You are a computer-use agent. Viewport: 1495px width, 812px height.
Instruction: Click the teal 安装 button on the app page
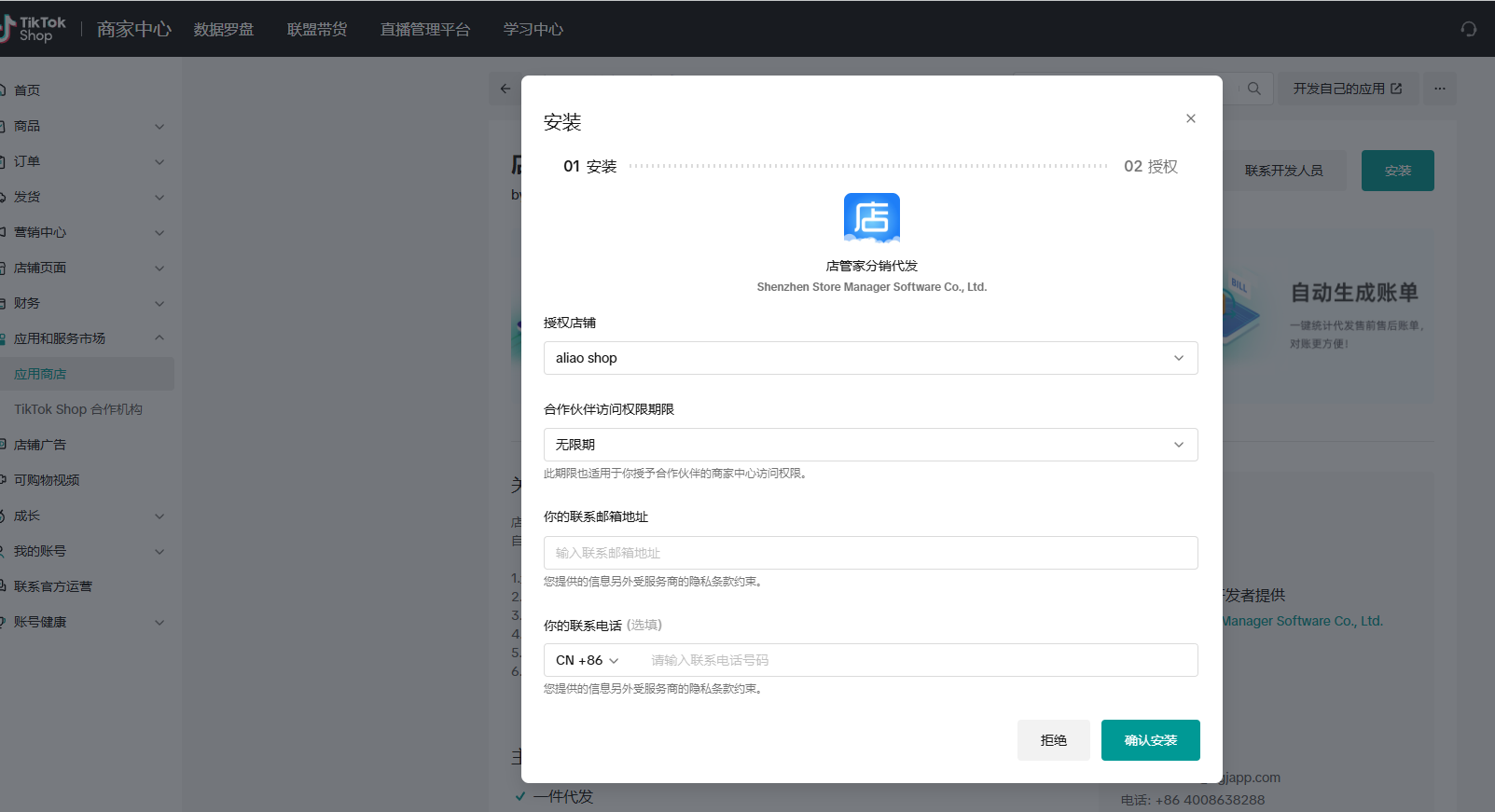pos(1398,171)
